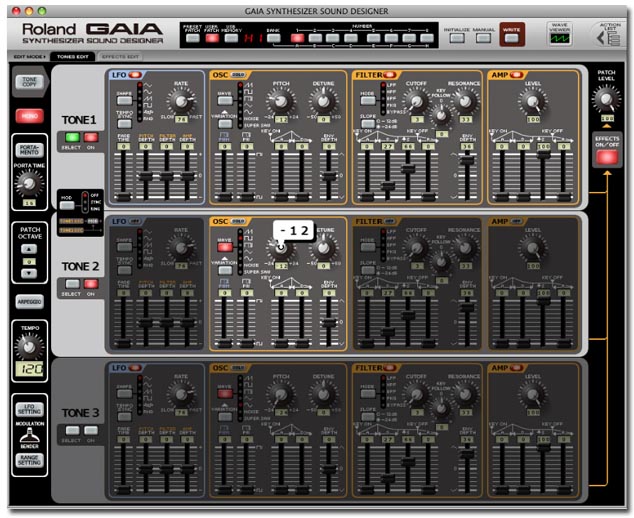Toggle Tone 3 ON button
Image resolution: width=634 pixels, height=518 pixels.
(91, 430)
